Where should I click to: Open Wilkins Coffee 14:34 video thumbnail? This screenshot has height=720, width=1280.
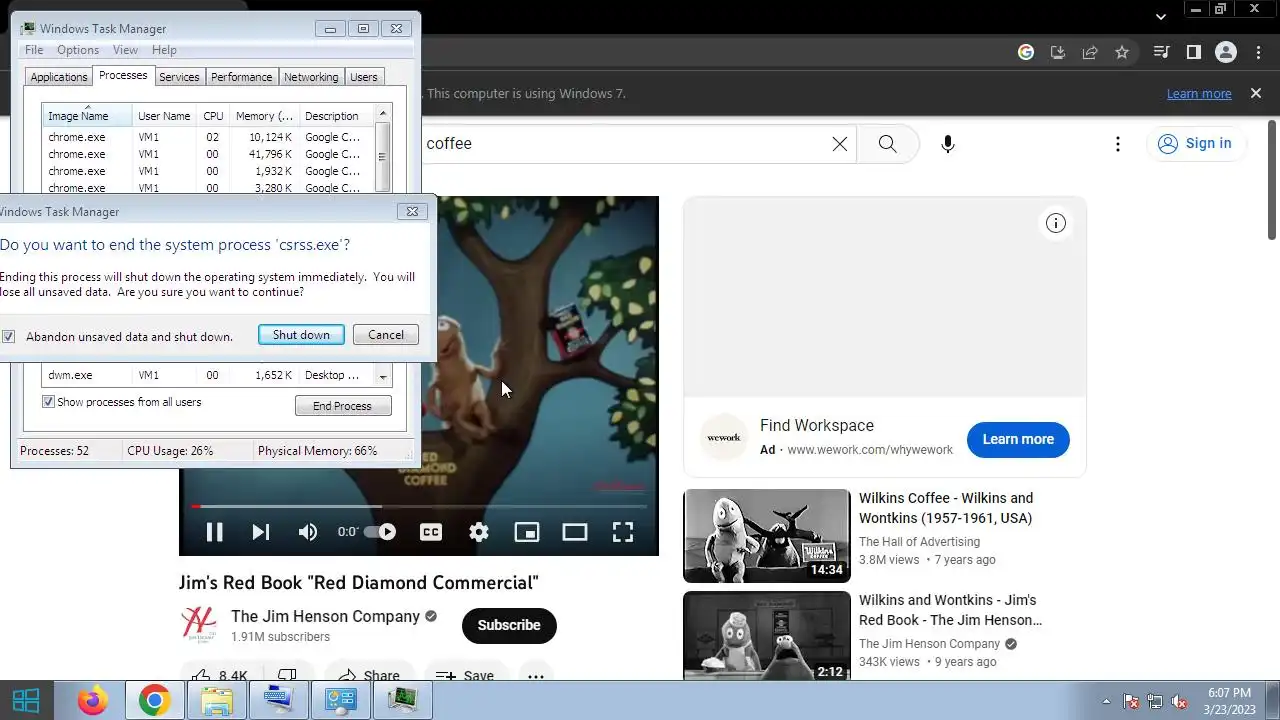pyautogui.click(x=767, y=536)
